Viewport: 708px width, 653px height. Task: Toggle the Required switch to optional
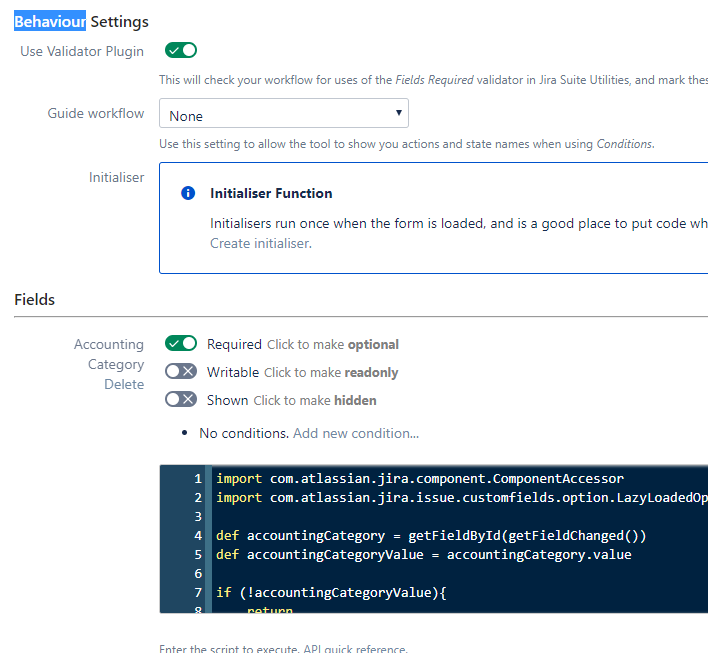point(181,343)
